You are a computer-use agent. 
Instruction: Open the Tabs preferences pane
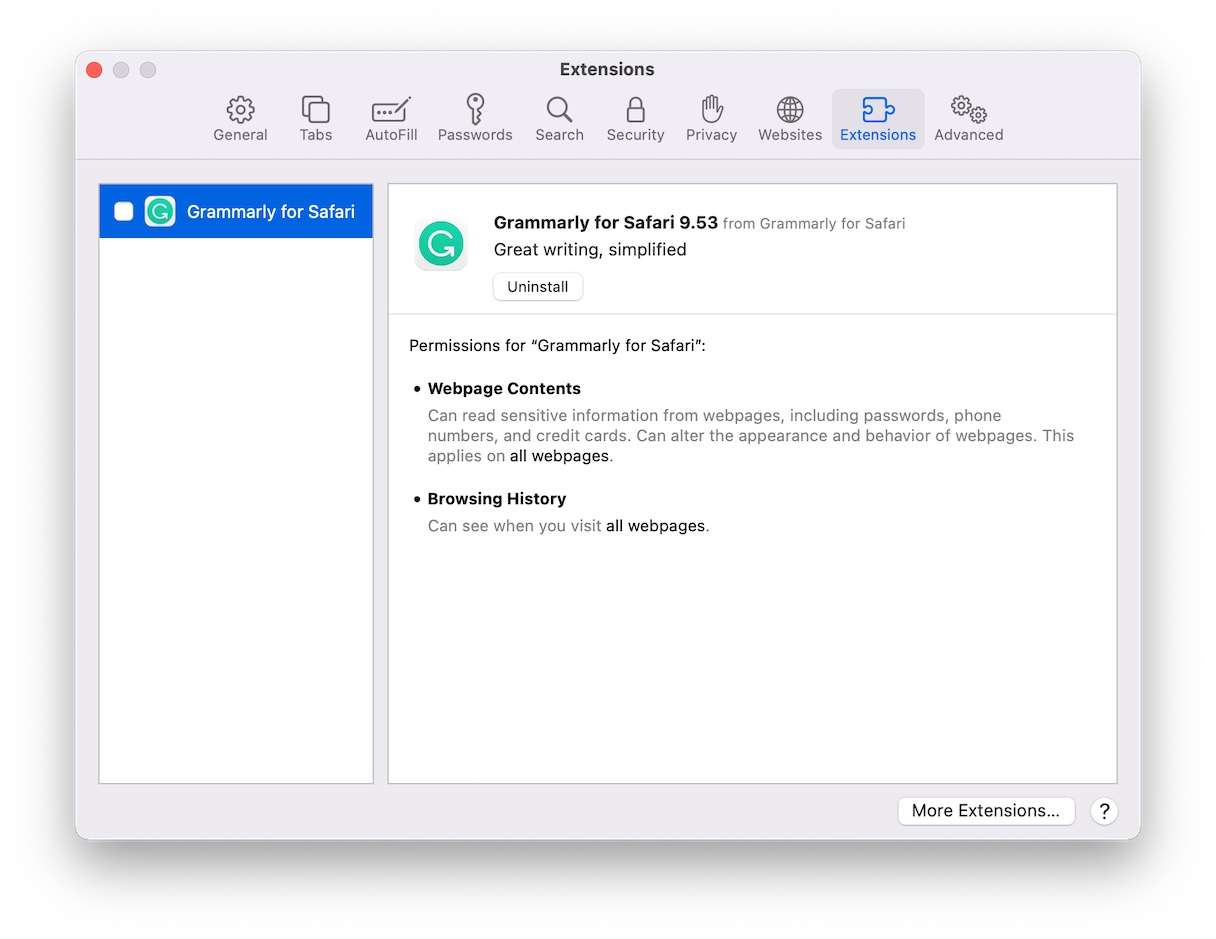pyautogui.click(x=316, y=119)
